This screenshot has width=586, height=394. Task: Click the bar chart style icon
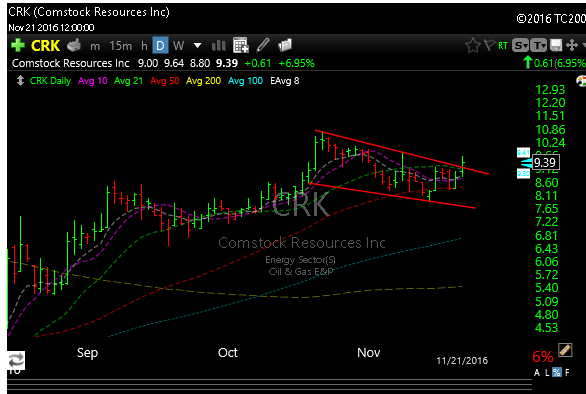tap(219, 46)
